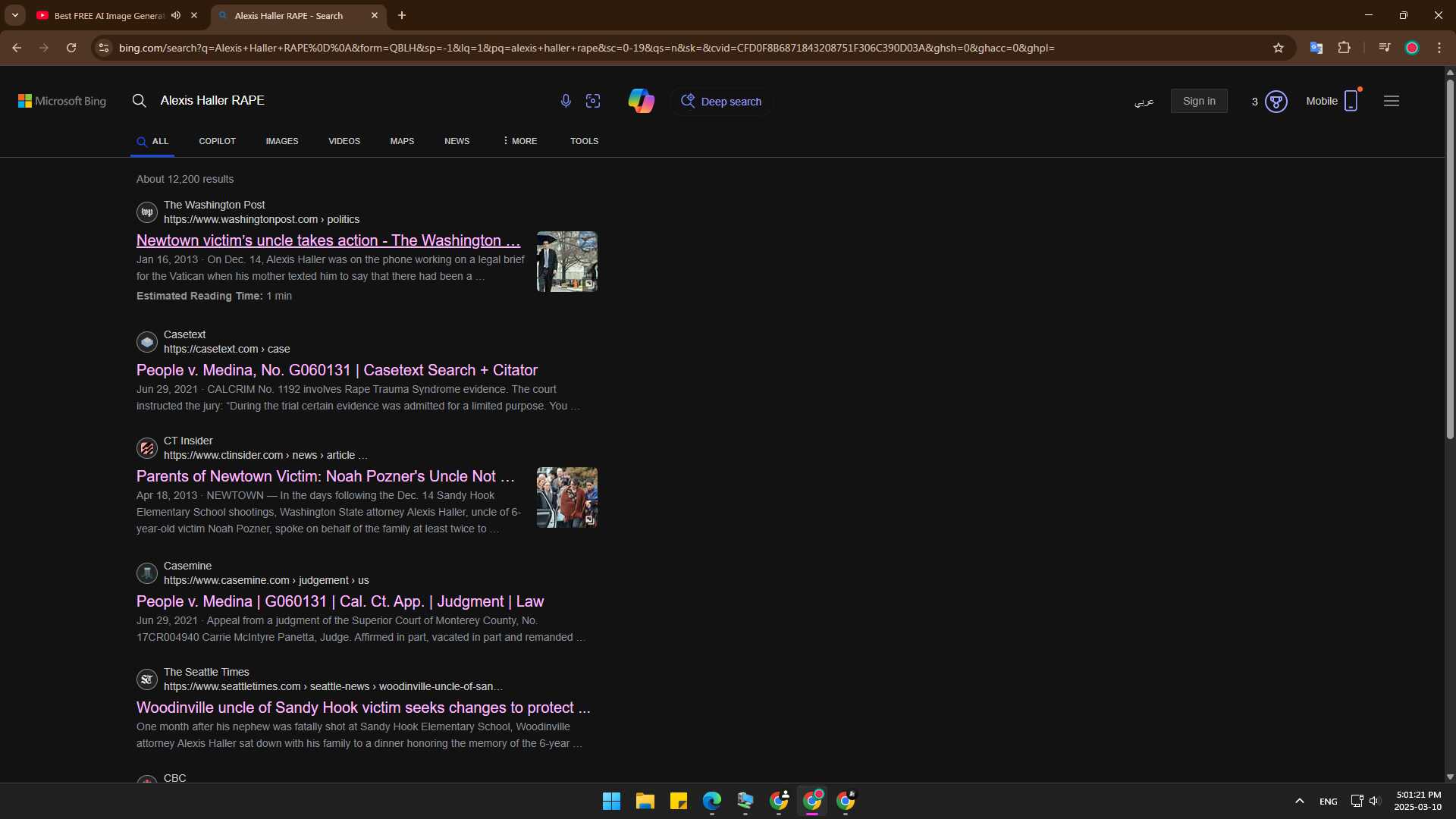Open Microsoft Edge from the taskbar
1456x819 pixels.
pyautogui.click(x=712, y=801)
